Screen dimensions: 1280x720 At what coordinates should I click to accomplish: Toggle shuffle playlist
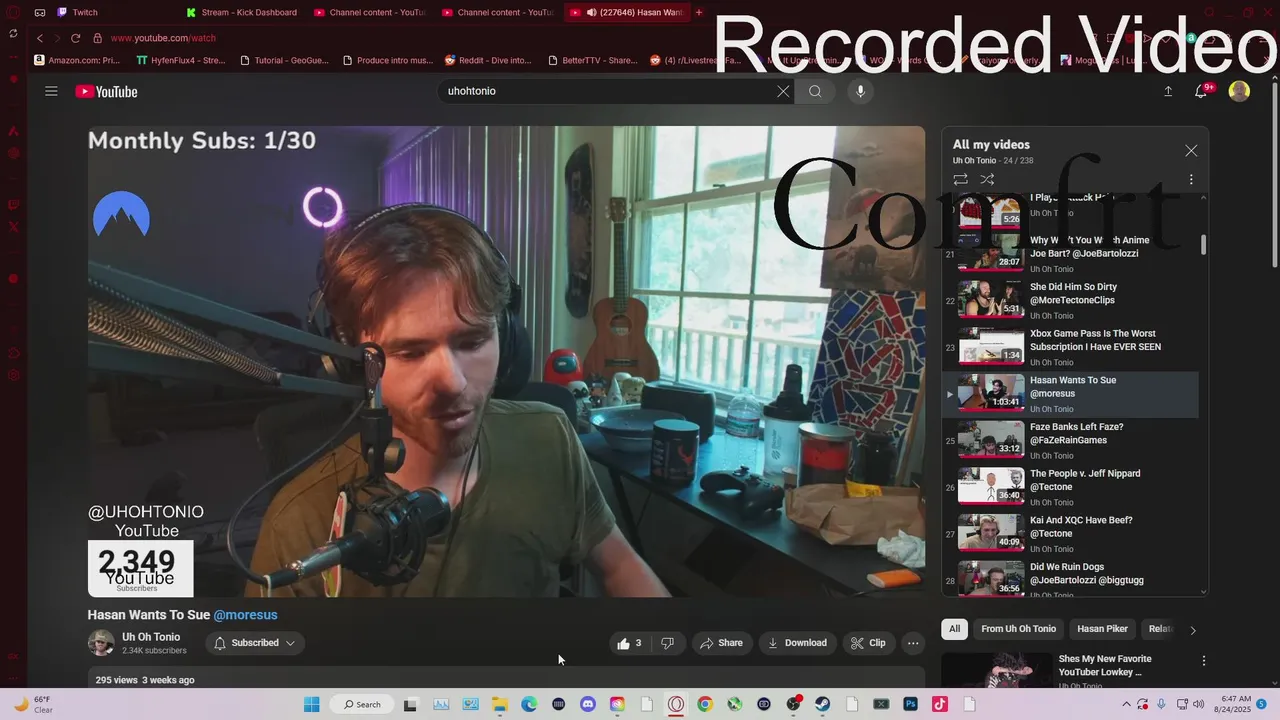pyautogui.click(x=987, y=179)
